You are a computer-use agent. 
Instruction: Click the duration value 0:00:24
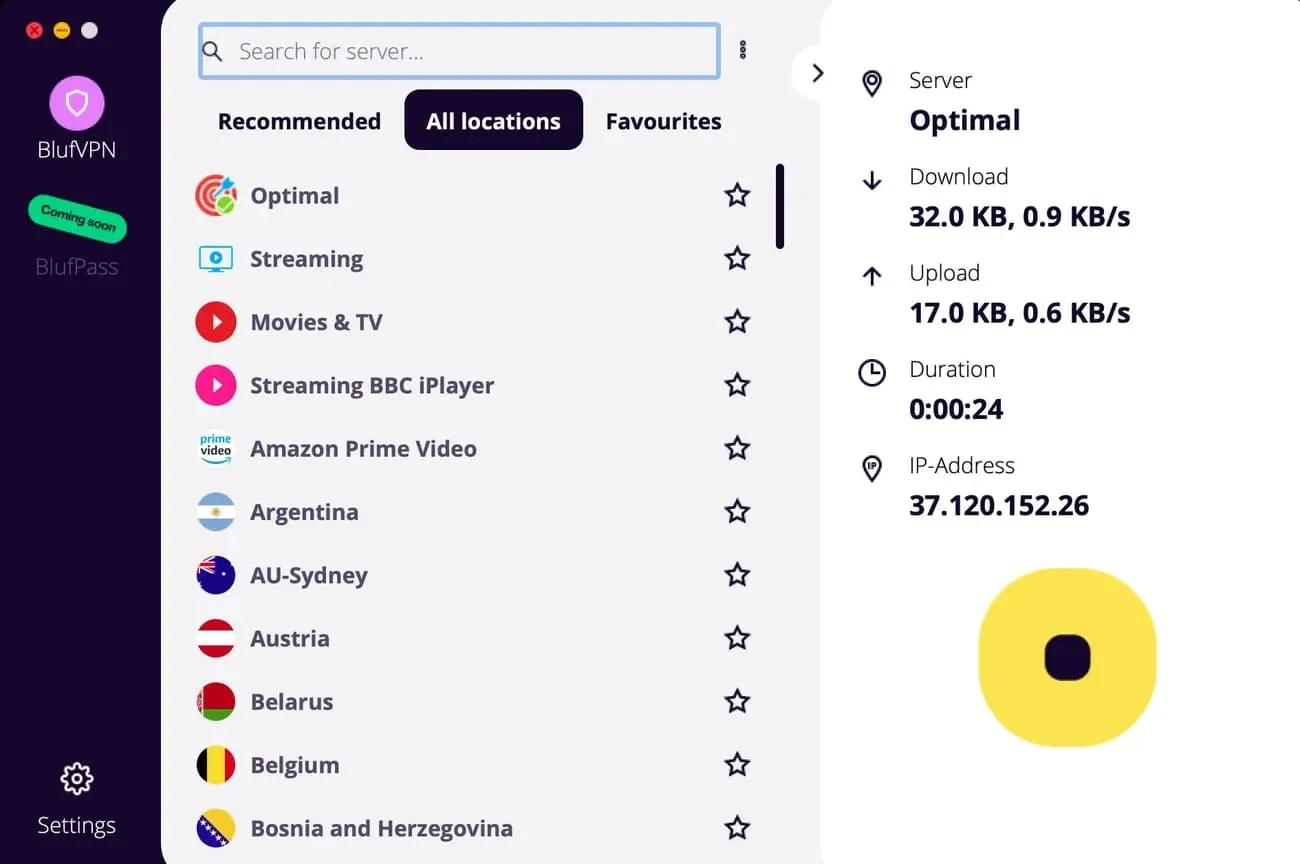pos(956,409)
